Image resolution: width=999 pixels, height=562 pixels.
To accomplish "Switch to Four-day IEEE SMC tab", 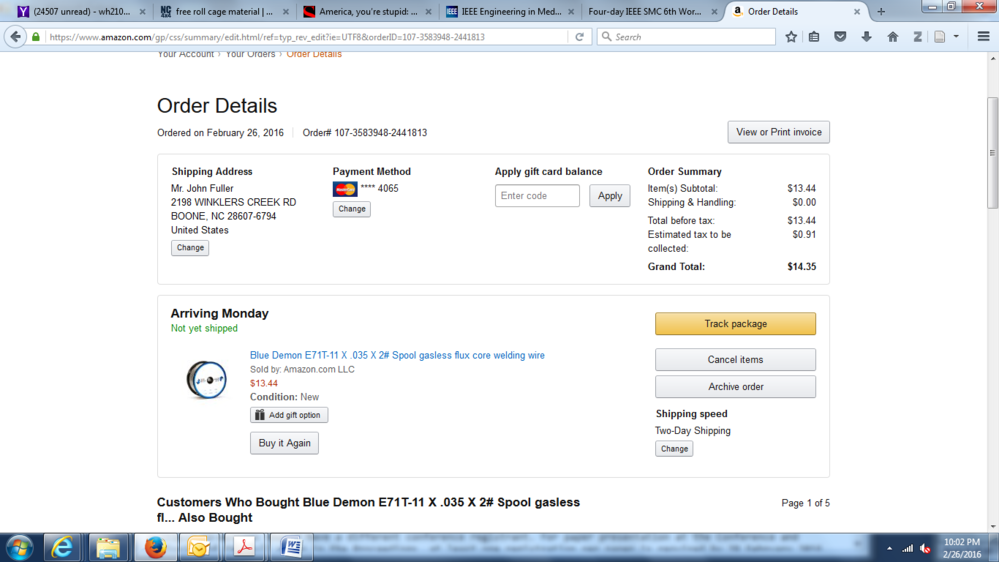I will pos(645,11).
